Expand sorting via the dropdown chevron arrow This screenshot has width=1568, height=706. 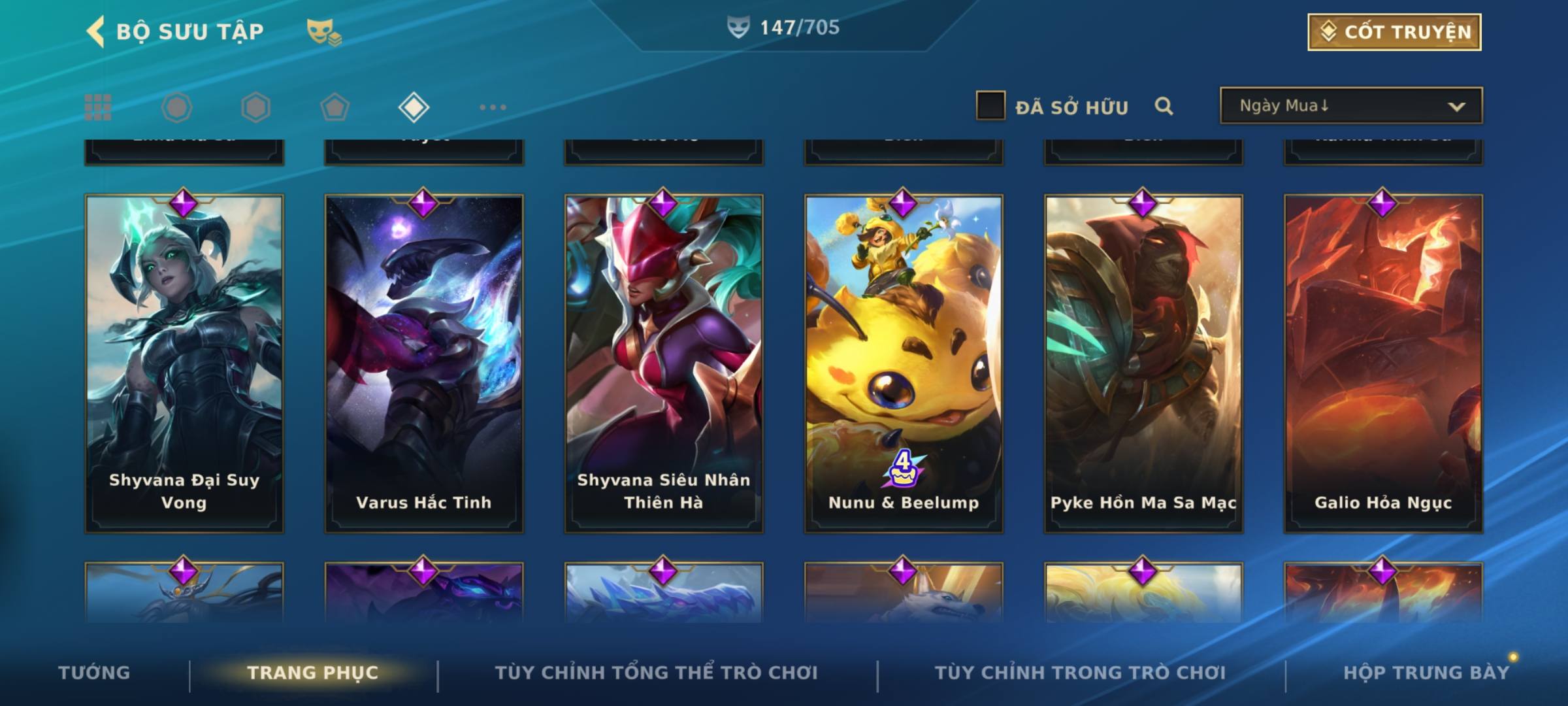point(1456,107)
